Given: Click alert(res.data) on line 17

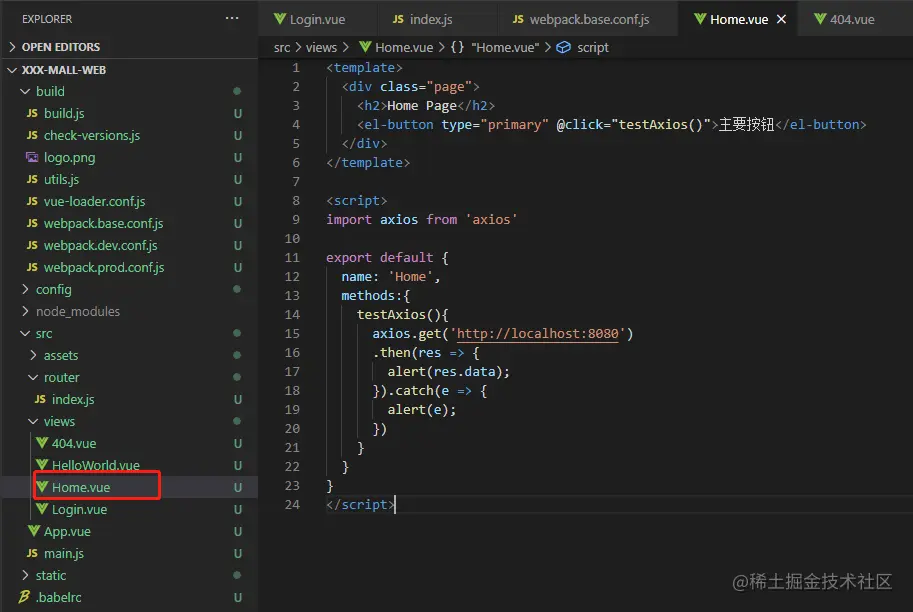Looking at the screenshot, I should (x=448, y=371).
